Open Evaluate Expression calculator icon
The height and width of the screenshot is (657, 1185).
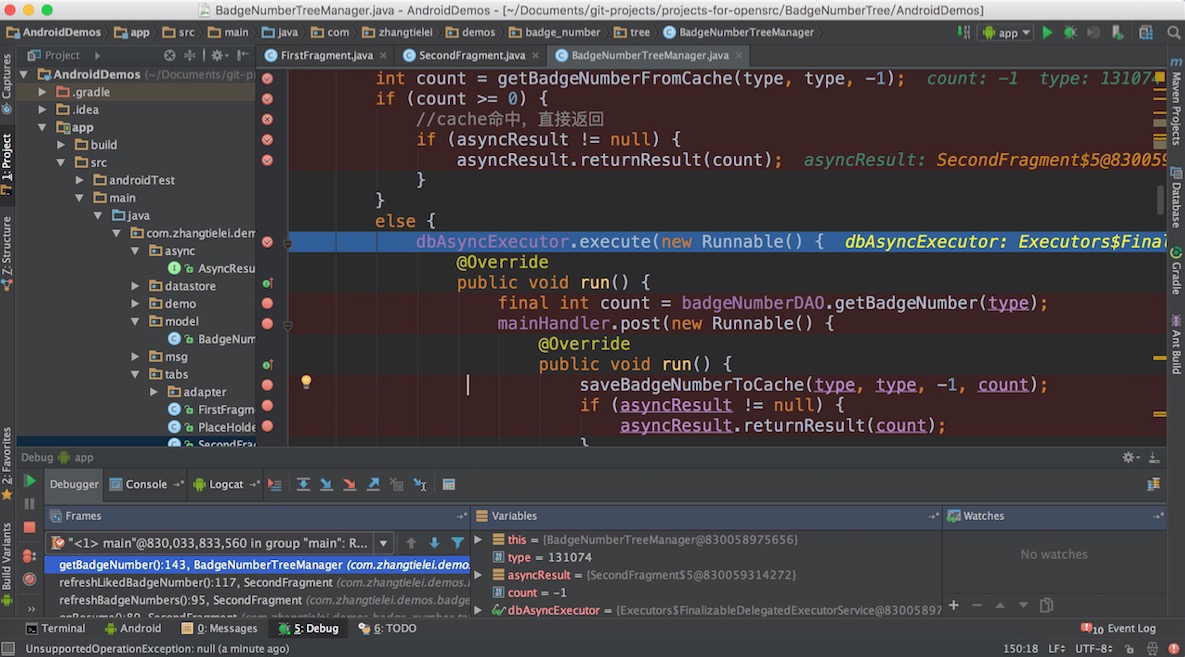449,485
